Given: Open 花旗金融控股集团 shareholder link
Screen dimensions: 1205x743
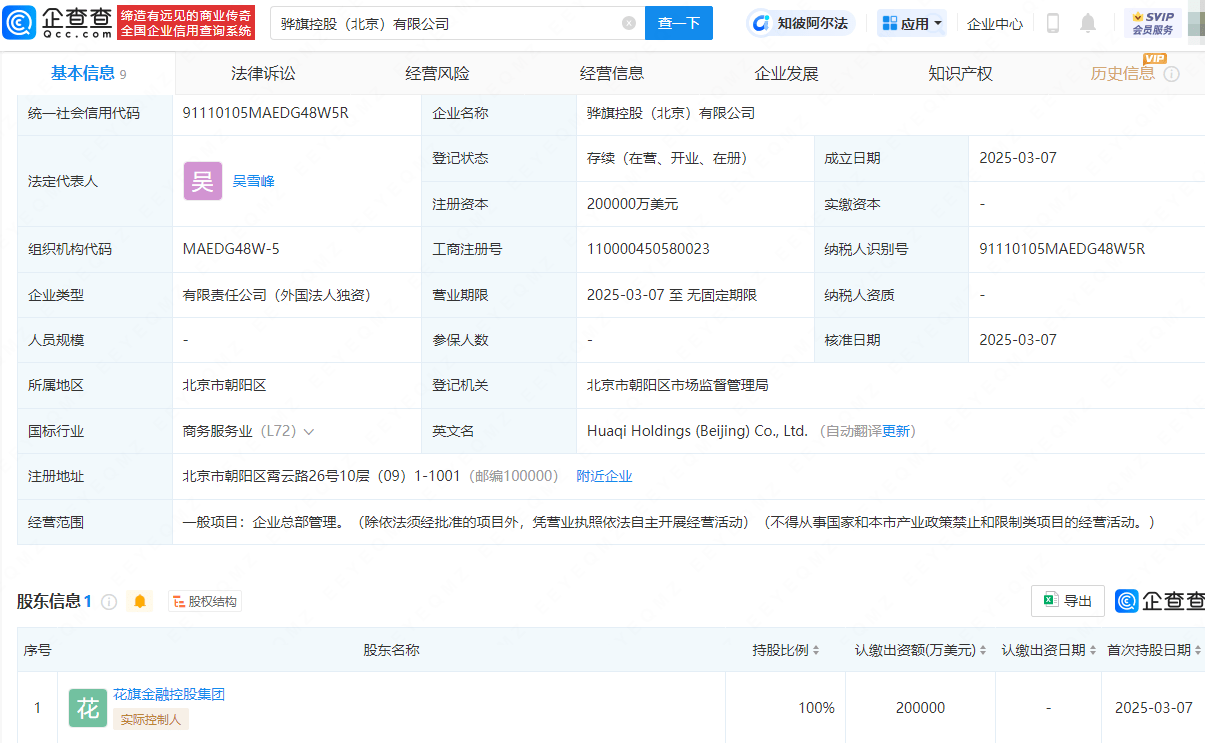Looking at the screenshot, I should pyautogui.click(x=169, y=694).
